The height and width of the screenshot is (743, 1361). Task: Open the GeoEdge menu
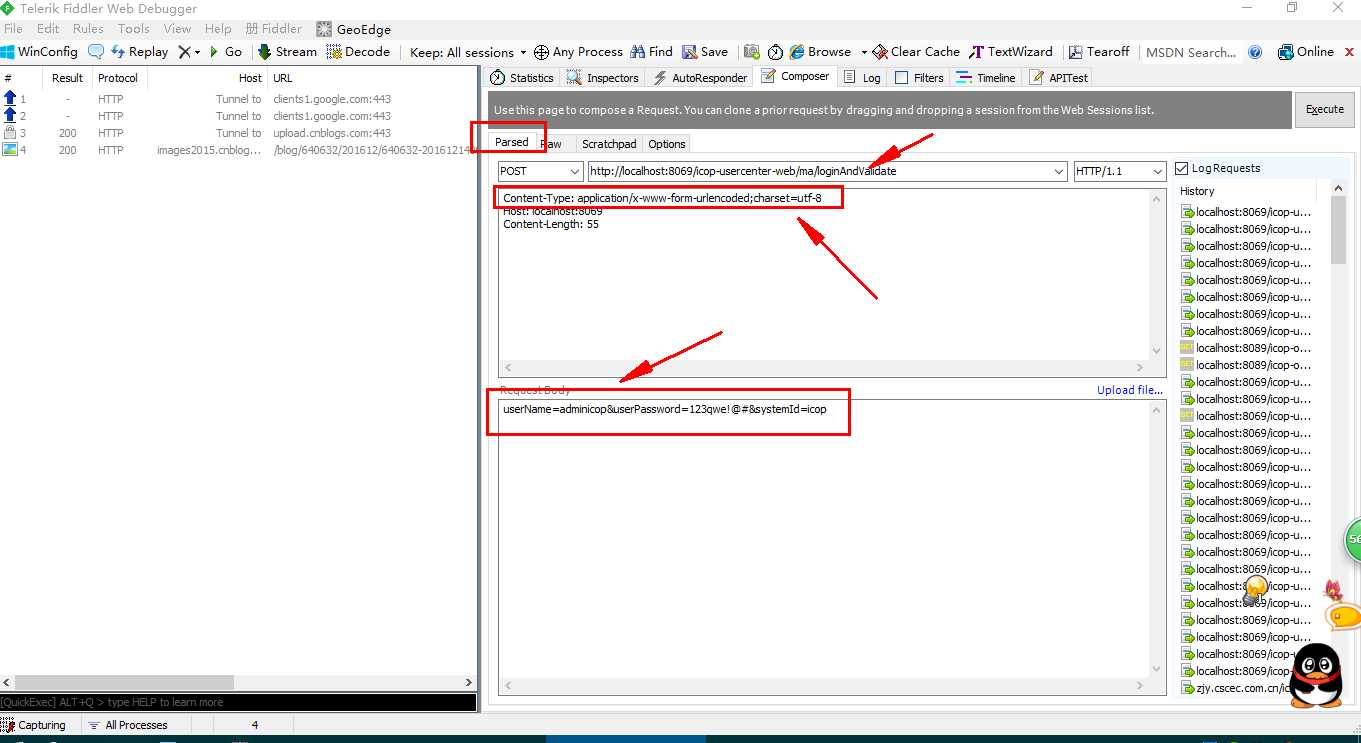[353, 29]
